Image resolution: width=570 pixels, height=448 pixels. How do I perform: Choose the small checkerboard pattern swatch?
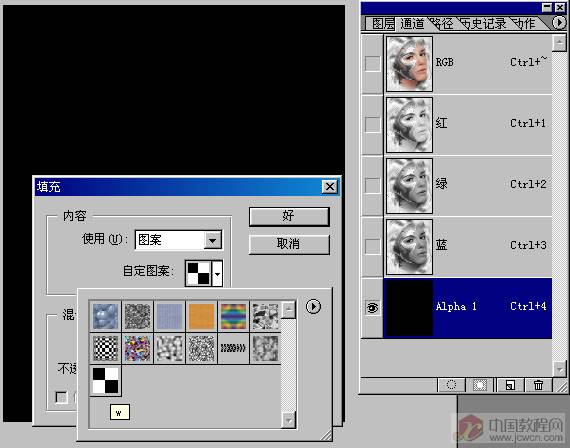pos(105,348)
